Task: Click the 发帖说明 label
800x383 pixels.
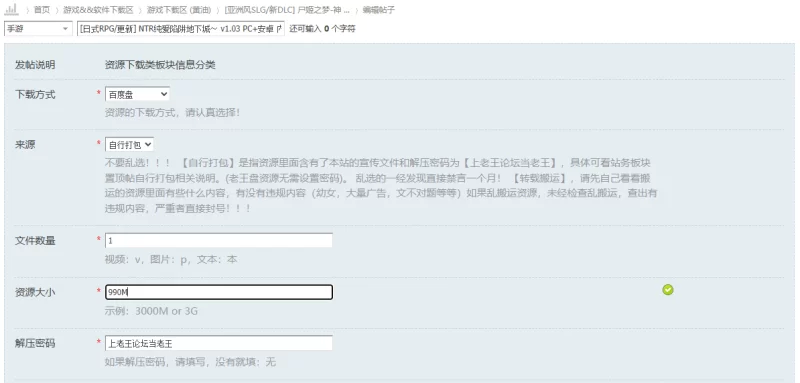Action: coord(35,65)
